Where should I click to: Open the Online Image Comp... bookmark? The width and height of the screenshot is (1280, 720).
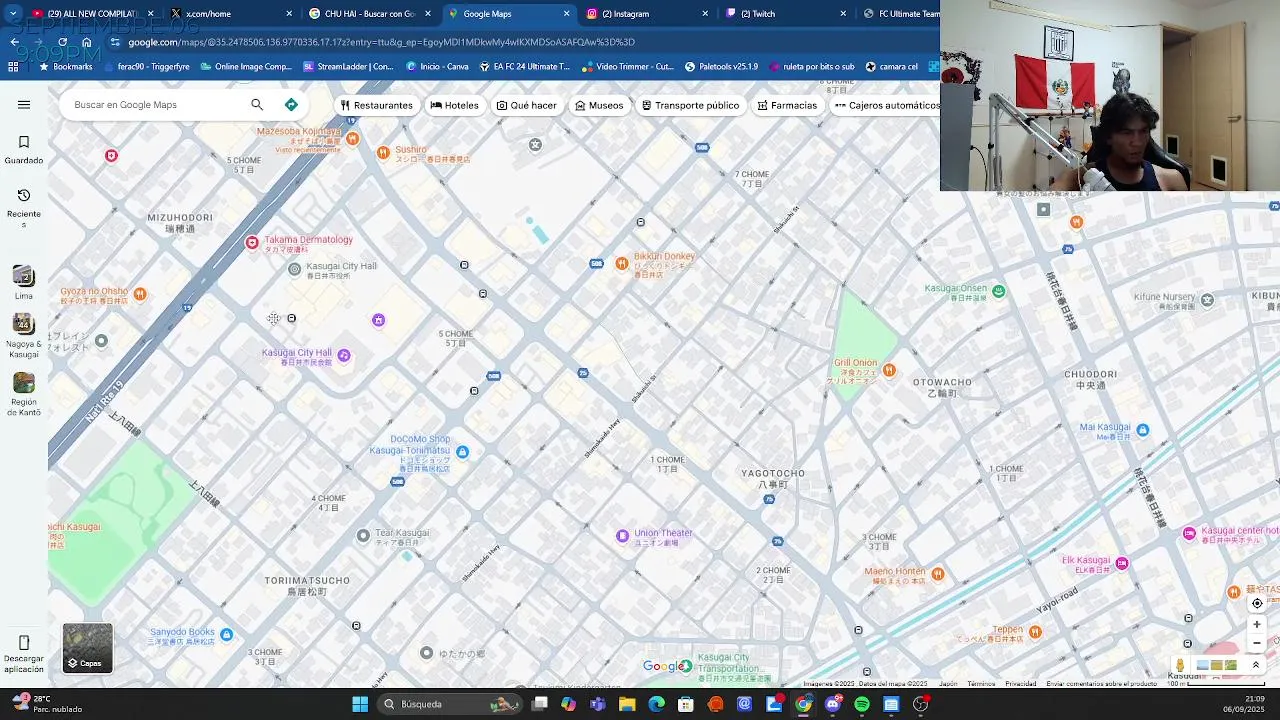point(246,67)
